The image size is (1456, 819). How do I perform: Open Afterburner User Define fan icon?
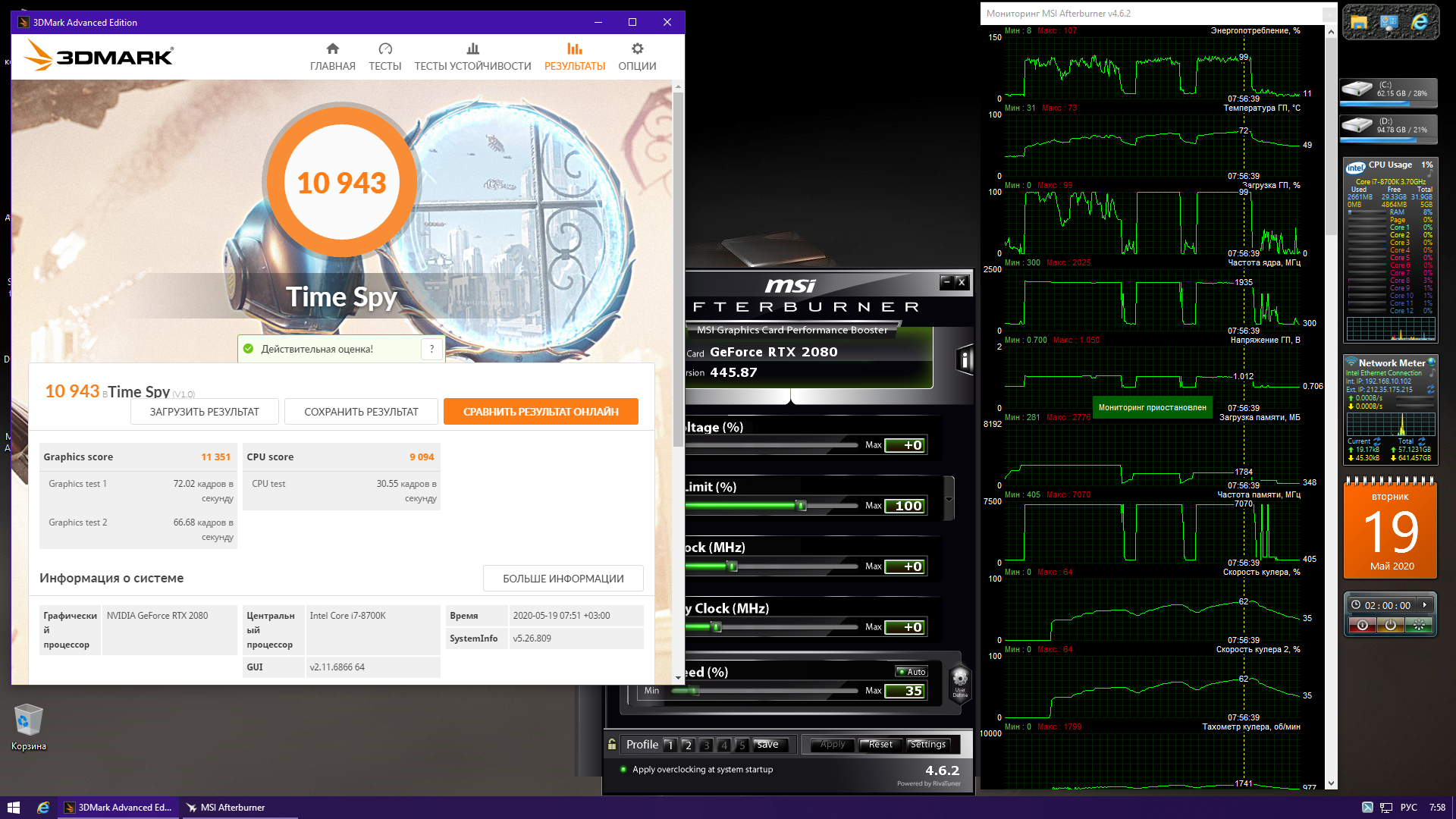tap(959, 680)
